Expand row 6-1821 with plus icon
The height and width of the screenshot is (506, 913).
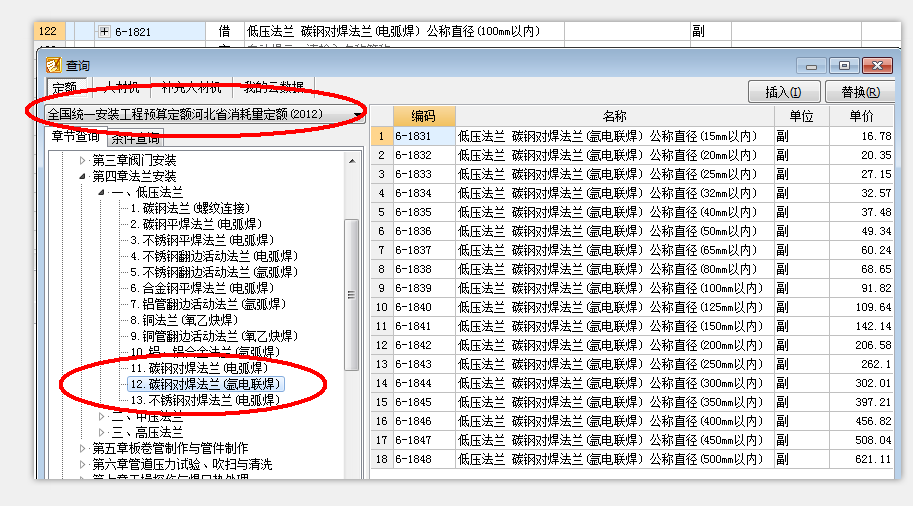tap(104, 31)
